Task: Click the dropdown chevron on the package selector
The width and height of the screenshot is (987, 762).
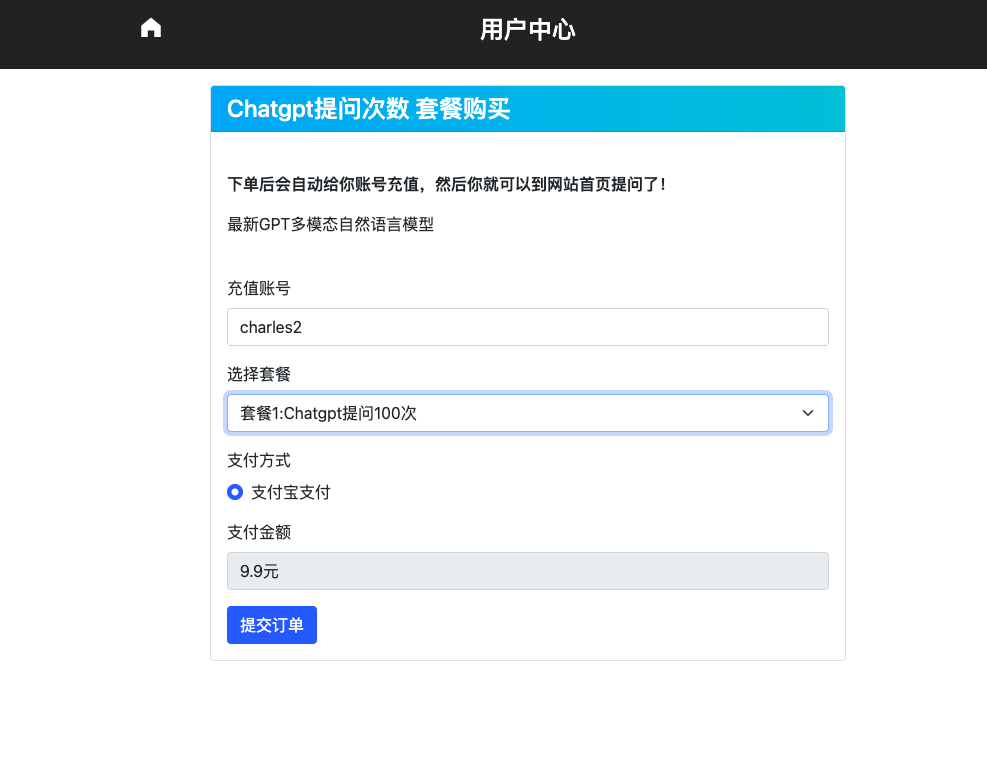Action: 808,412
